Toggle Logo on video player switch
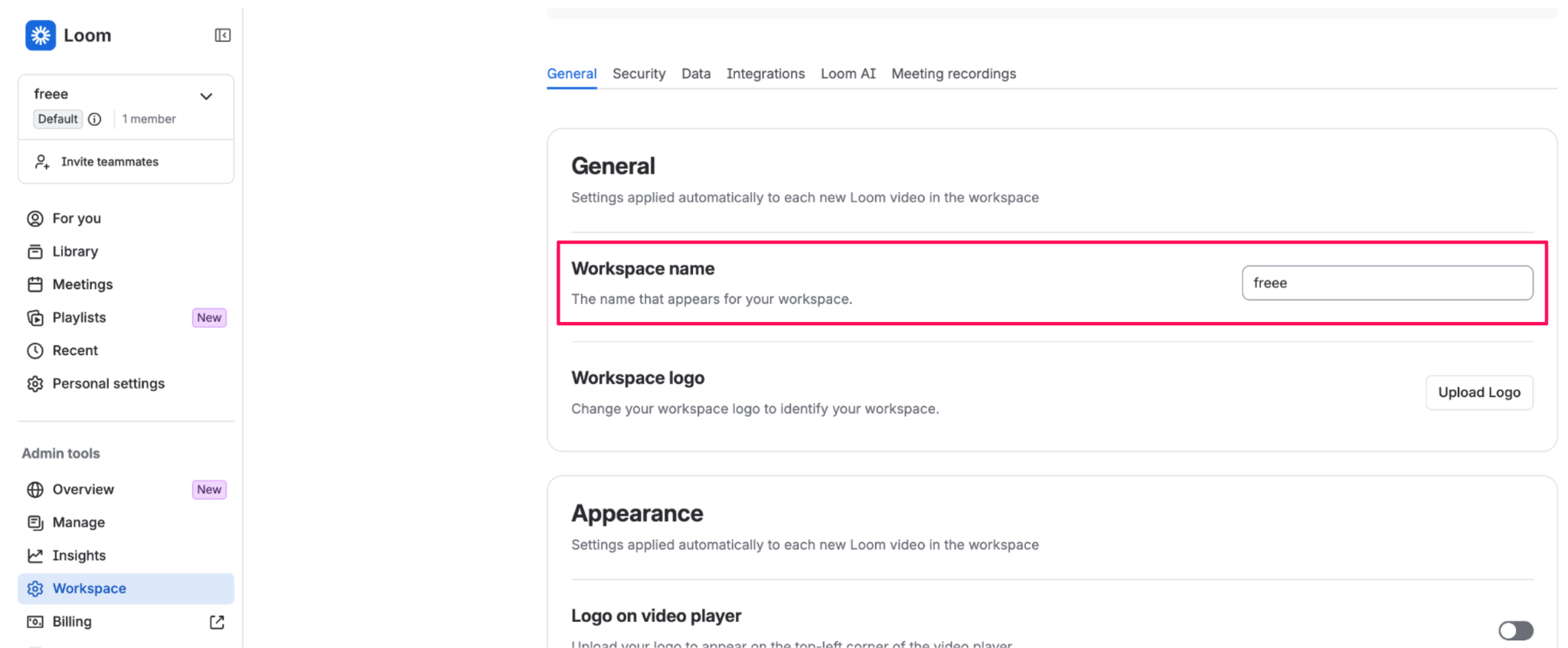 [x=1516, y=630]
